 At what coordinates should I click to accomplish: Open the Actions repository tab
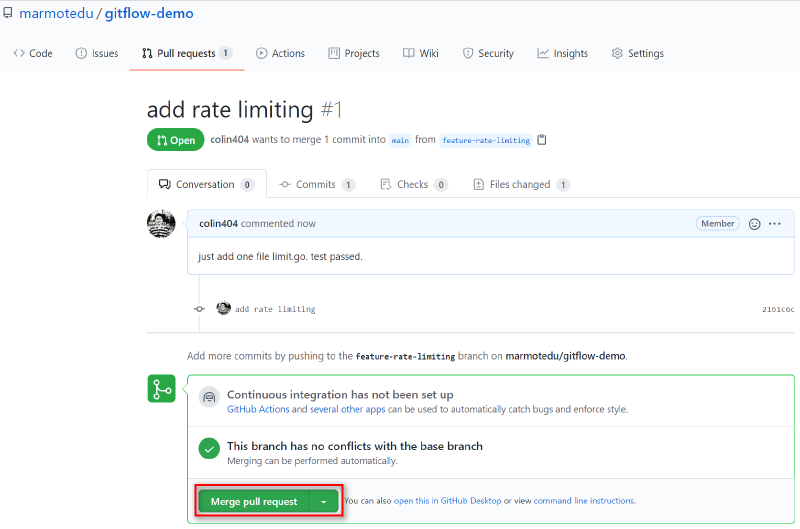coord(280,54)
